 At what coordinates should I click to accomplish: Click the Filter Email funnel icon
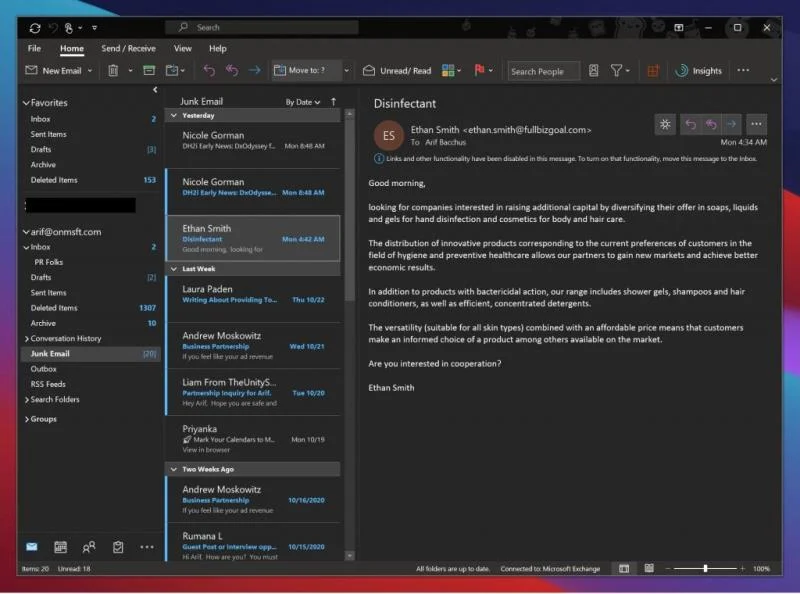click(616, 70)
